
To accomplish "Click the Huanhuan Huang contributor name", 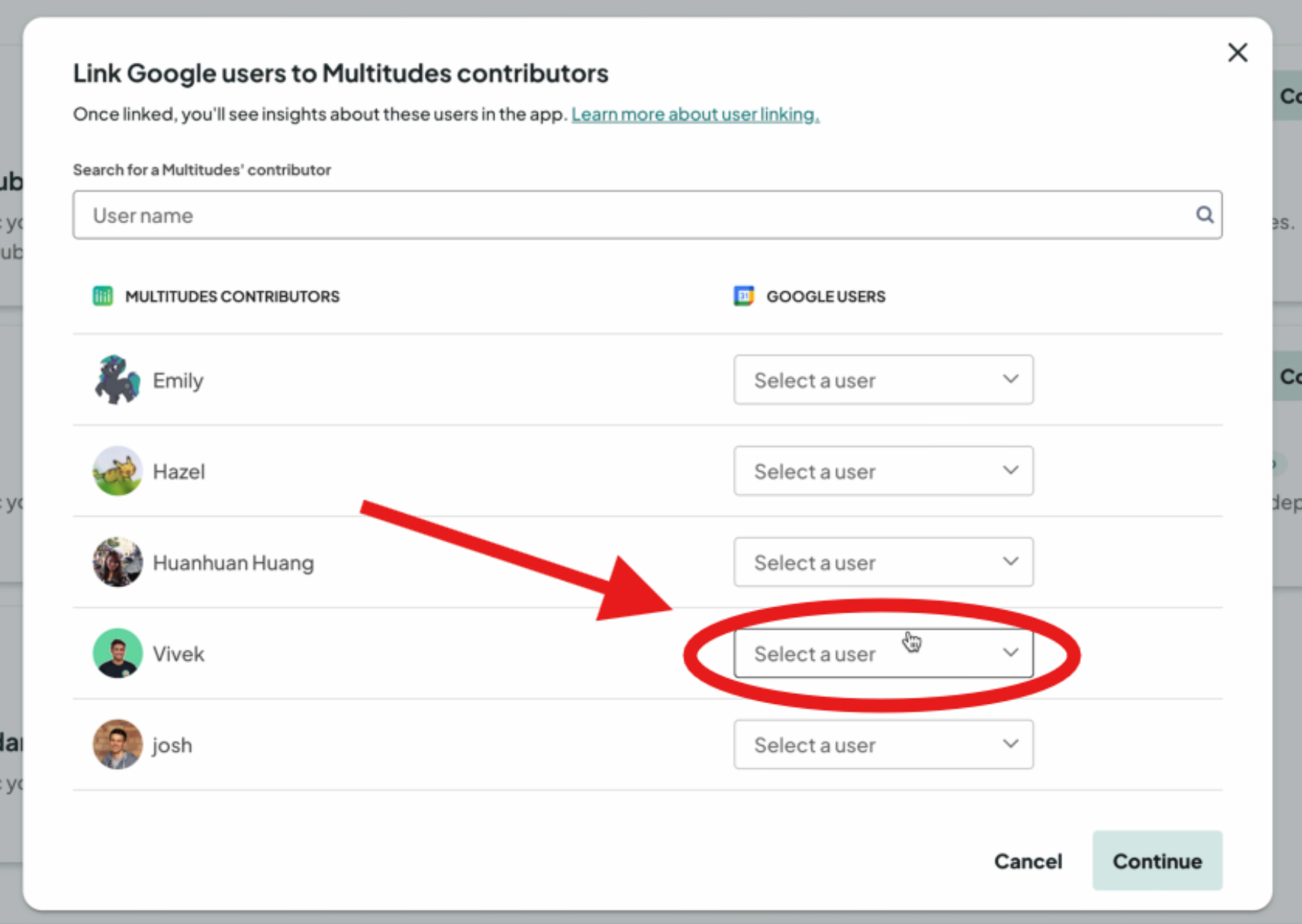I will (233, 562).
